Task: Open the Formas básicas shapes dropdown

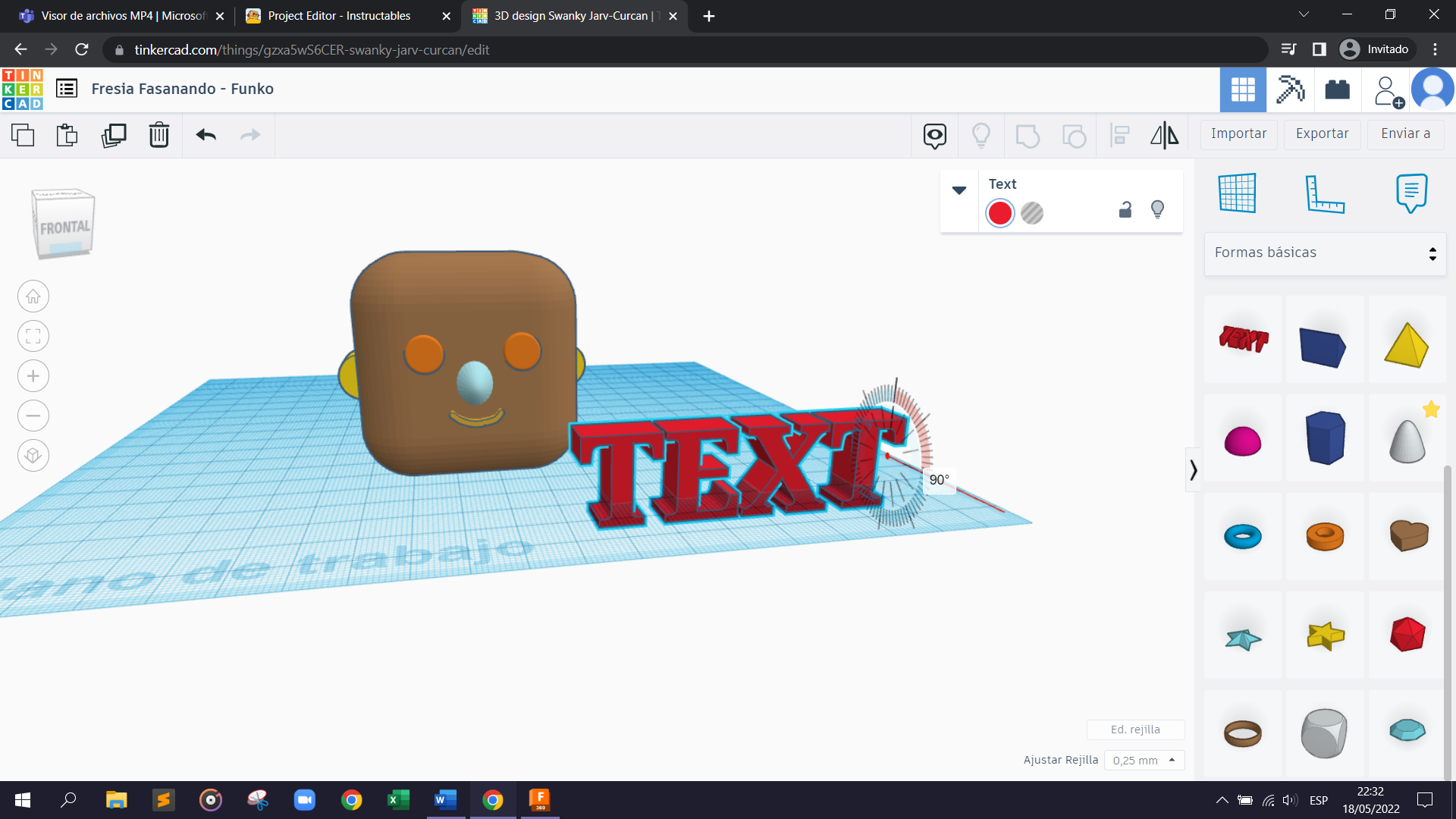Action: pyautogui.click(x=1325, y=253)
